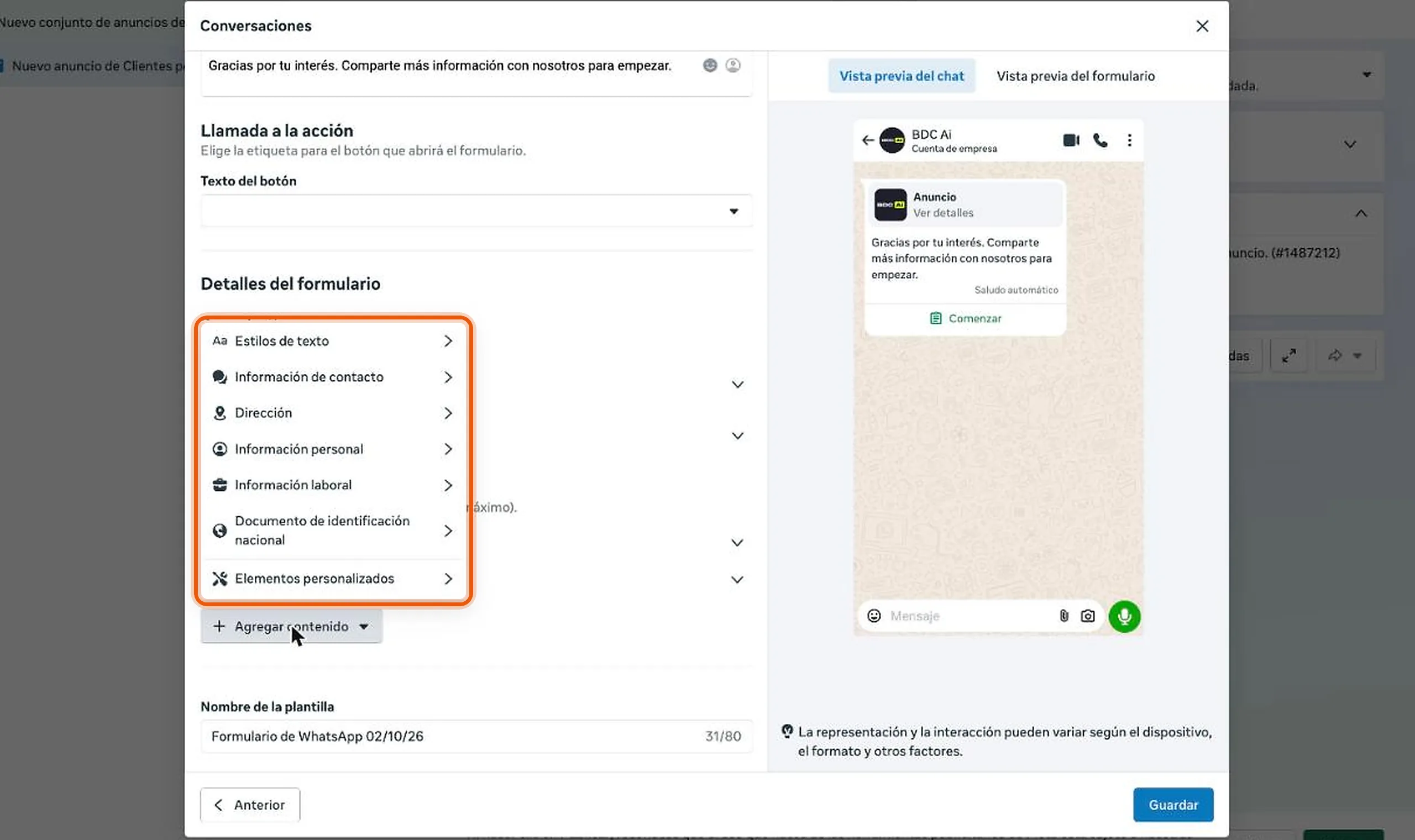Go back with the Anterior button
Image resolution: width=1415 pixels, height=840 pixels.
point(250,804)
